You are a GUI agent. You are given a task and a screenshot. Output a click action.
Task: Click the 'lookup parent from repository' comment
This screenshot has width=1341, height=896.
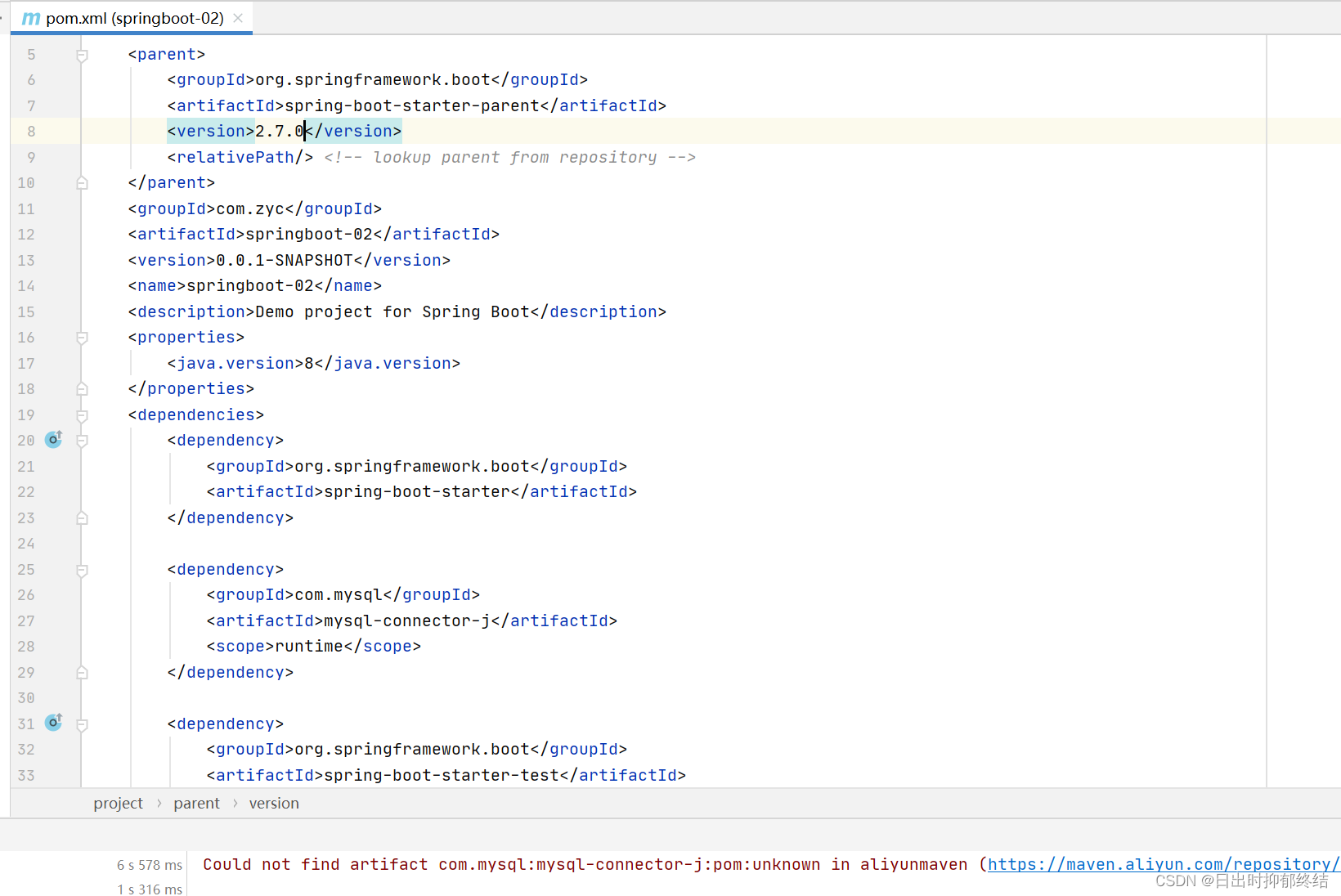pos(509,157)
